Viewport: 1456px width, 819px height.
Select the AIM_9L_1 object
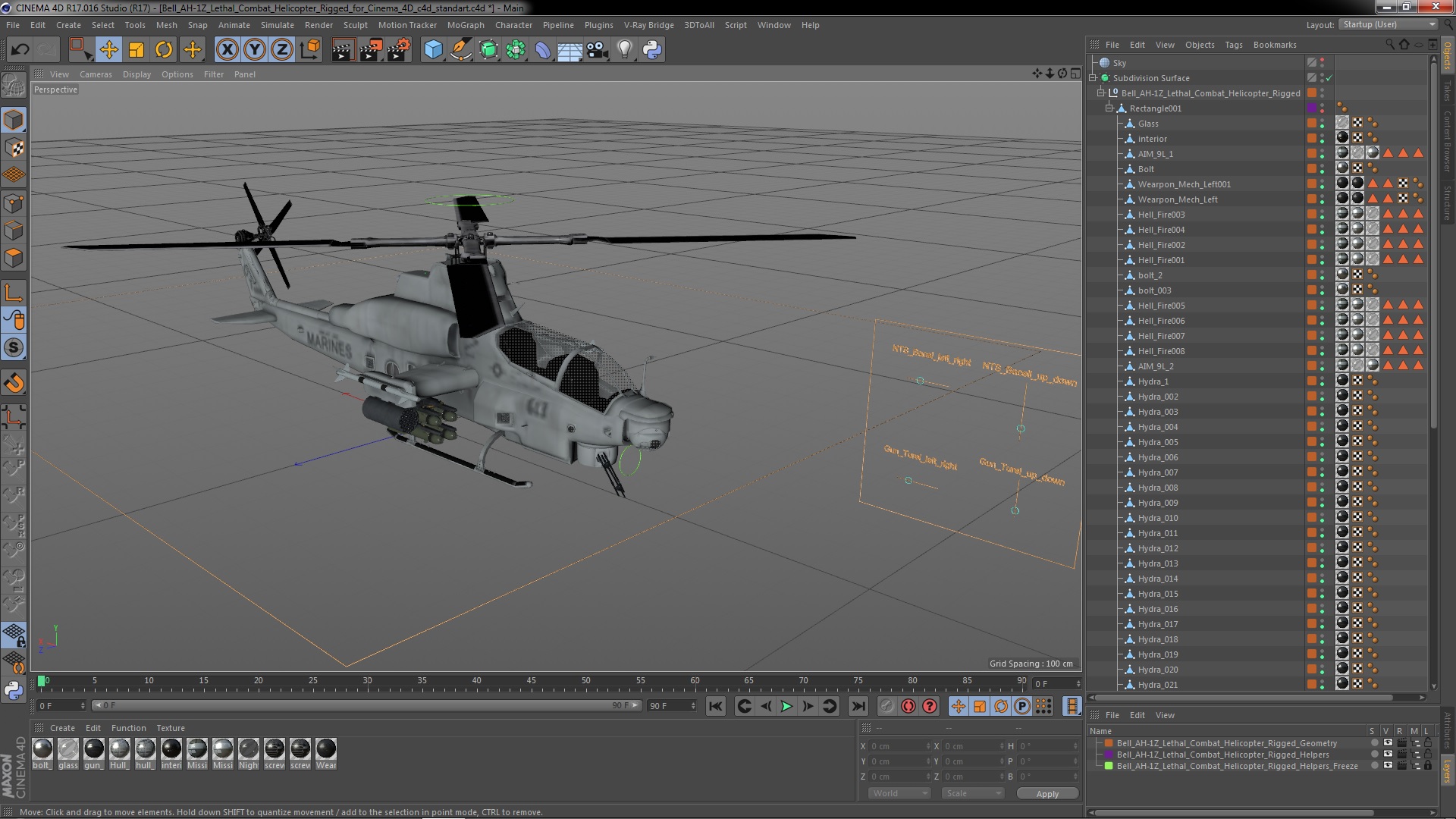click(x=1155, y=154)
